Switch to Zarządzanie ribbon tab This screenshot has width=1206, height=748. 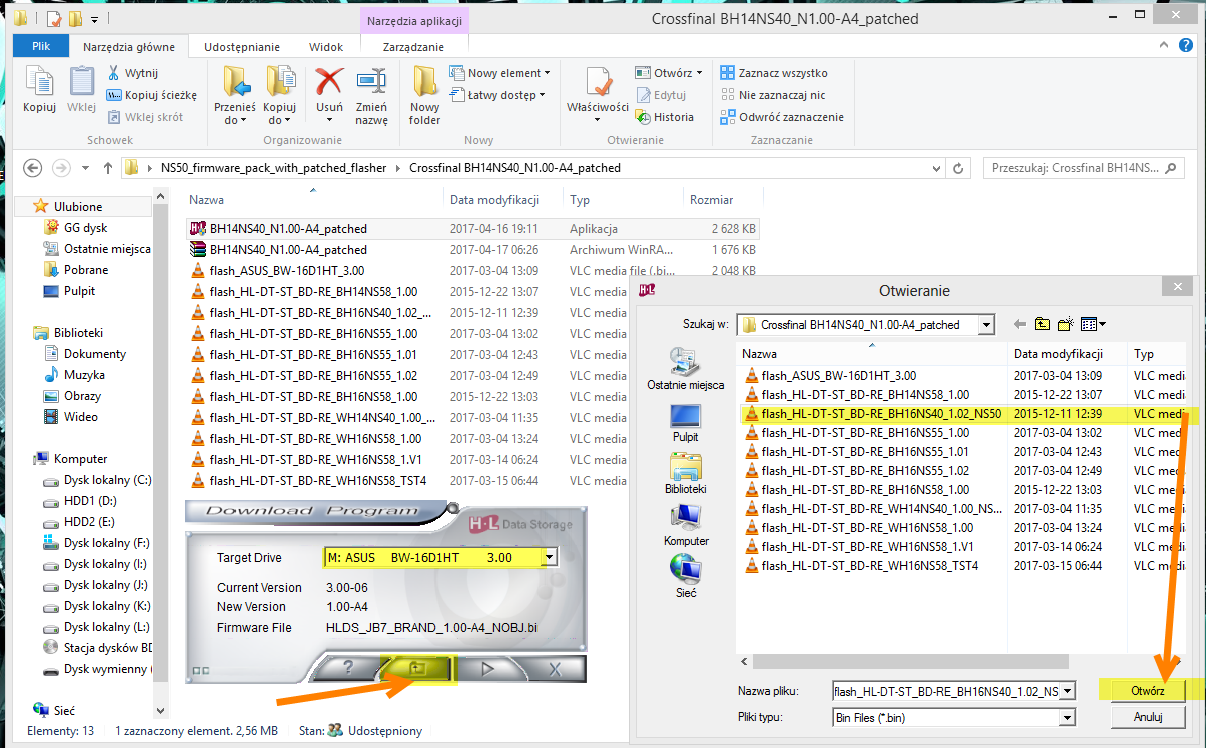[413, 47]
